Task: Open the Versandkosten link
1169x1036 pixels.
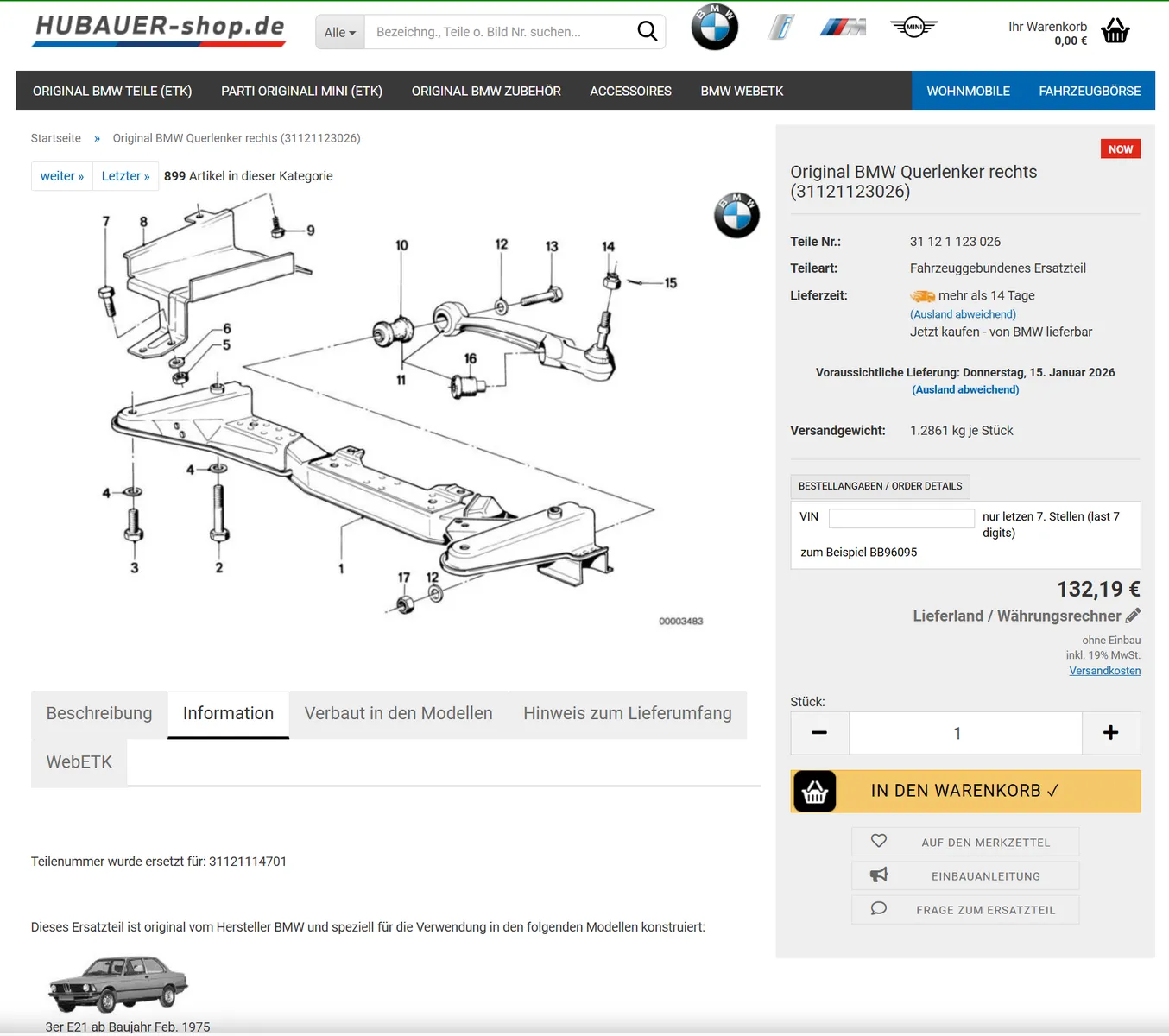Action: [x=1104, y=671]
